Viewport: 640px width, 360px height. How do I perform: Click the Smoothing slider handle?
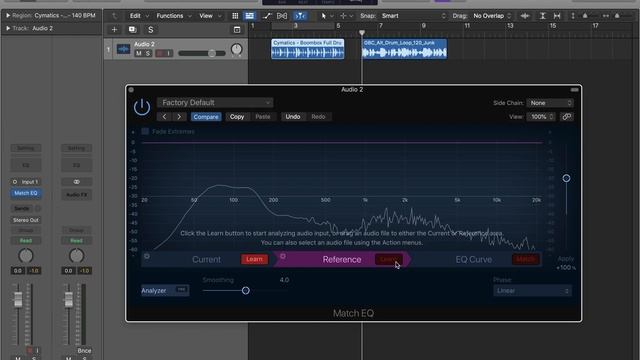[245, 291]
